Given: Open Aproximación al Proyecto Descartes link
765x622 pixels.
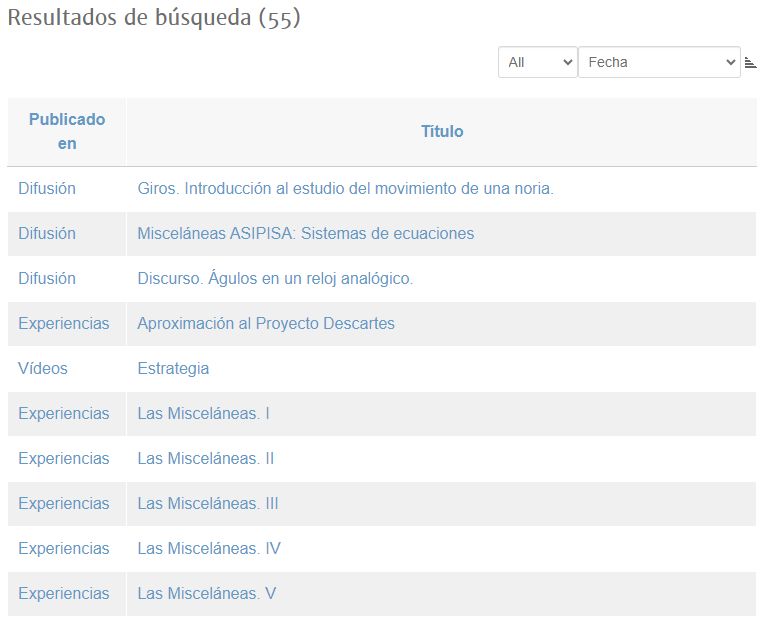Looking at the screenshot, I should click(266, 324).
